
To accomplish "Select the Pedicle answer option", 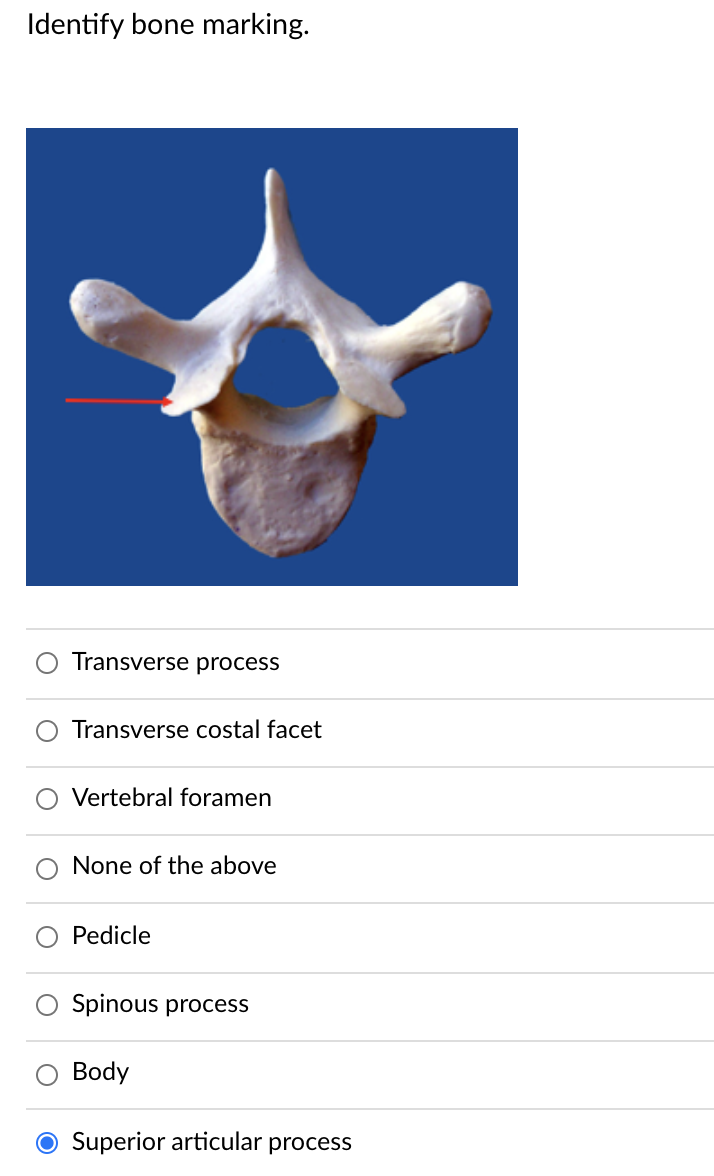I will click(46, 937).
